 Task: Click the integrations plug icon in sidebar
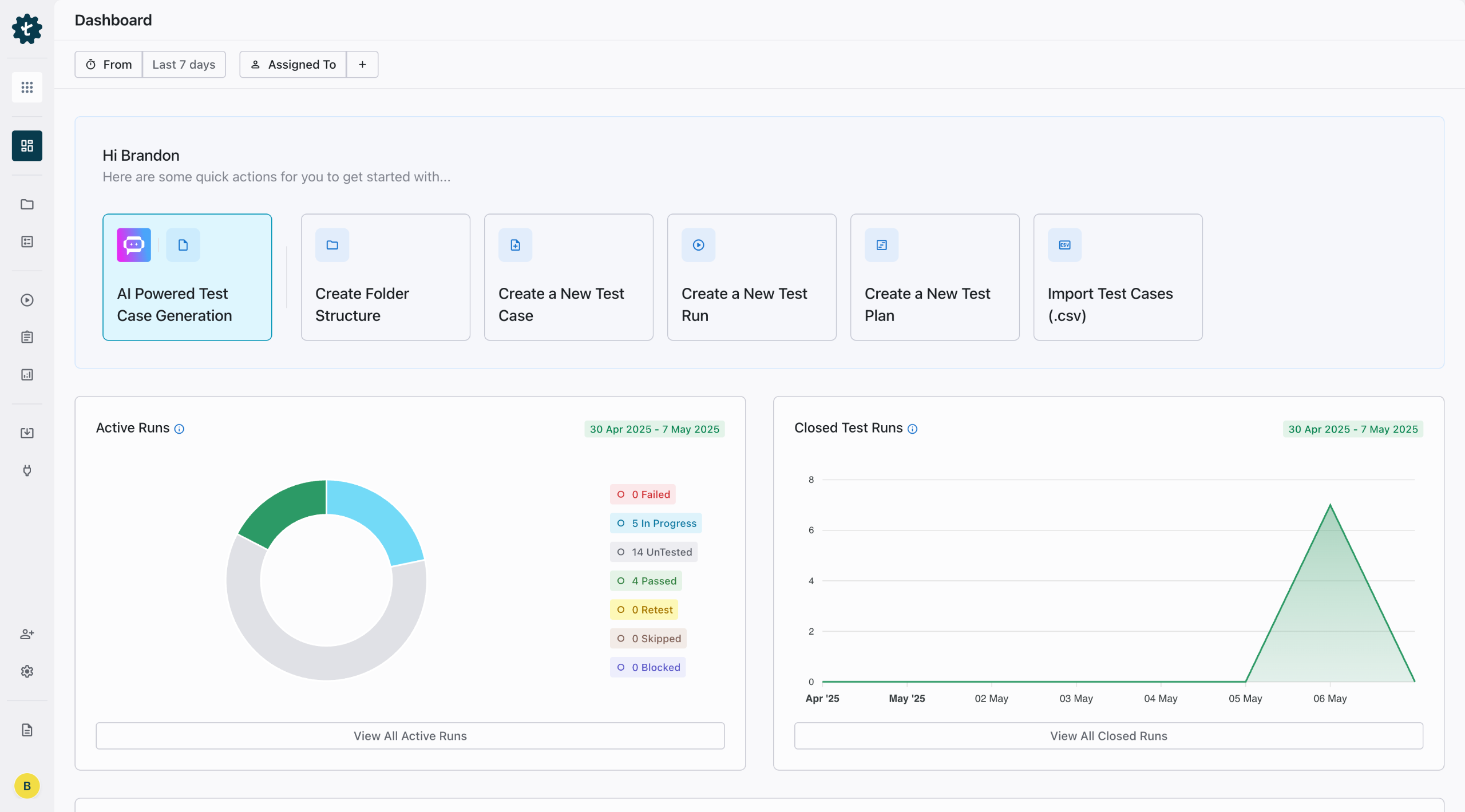(27, 470)
